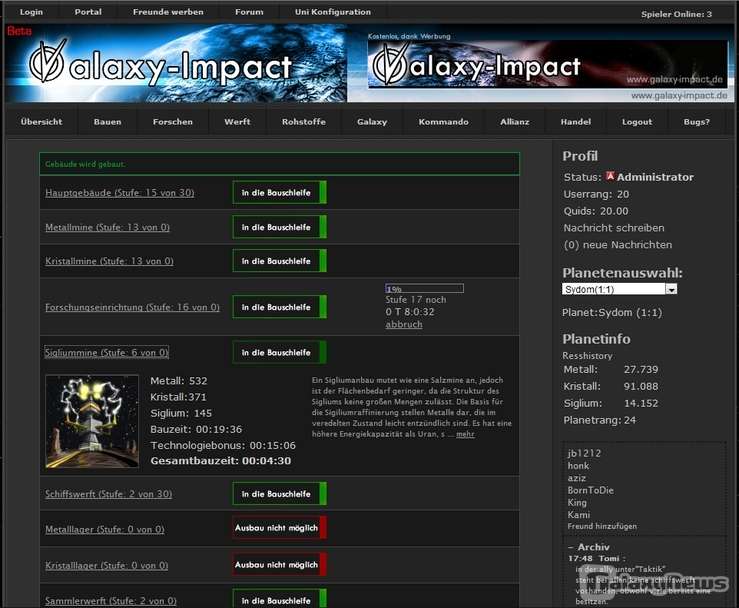Open the Schiffswerft building link
Viewport: 739px width, 608px height.
point(108,494)
